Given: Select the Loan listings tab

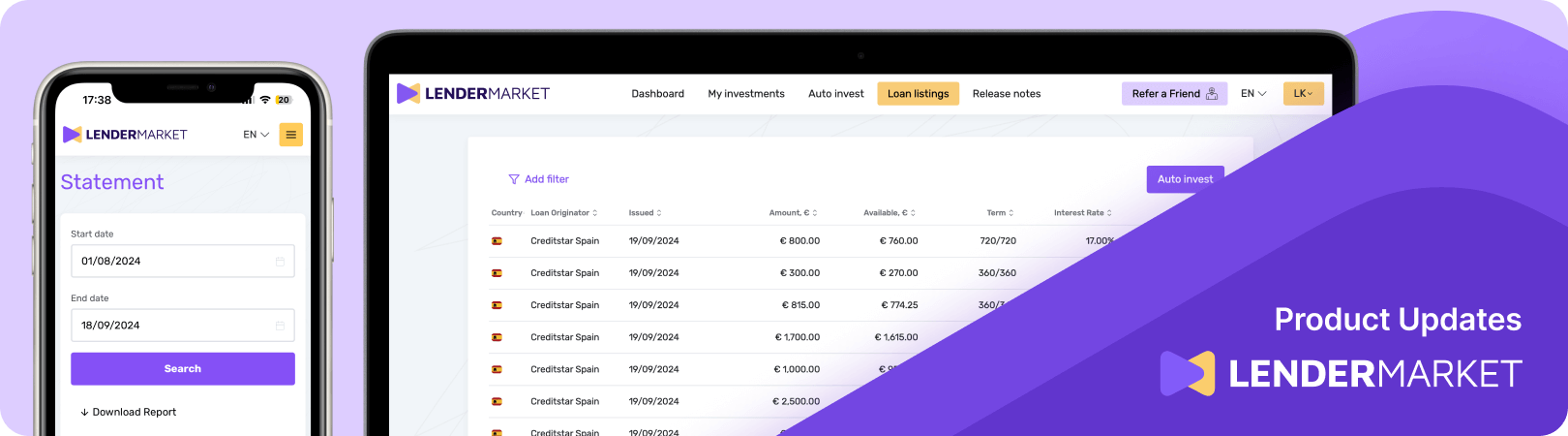Looking at the screenshot, I should coord(918,94).
